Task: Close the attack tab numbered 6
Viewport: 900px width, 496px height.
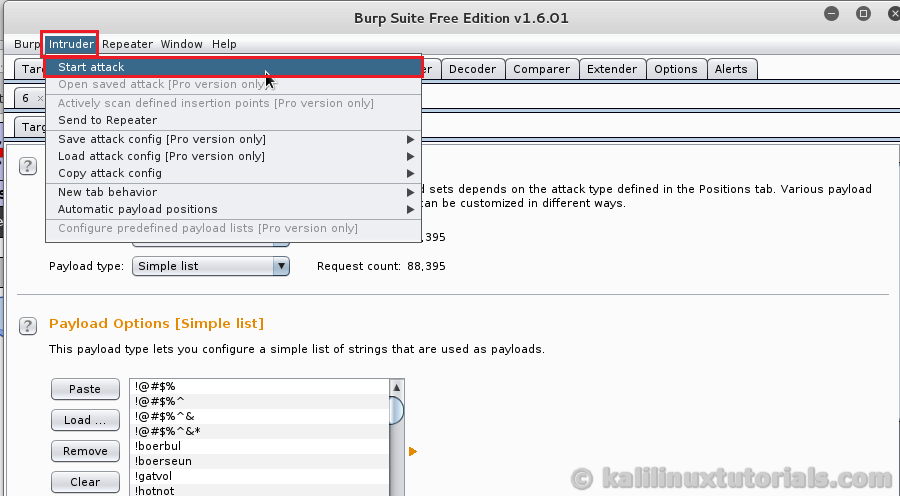Action: tap(40, 99)
